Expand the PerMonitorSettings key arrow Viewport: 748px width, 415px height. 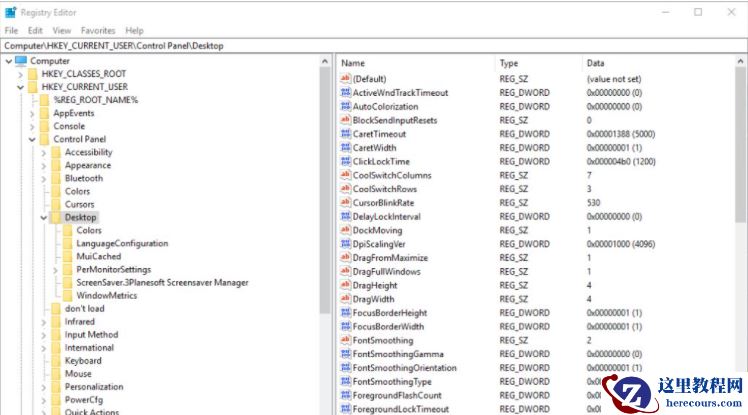click(x=55, y=270)
